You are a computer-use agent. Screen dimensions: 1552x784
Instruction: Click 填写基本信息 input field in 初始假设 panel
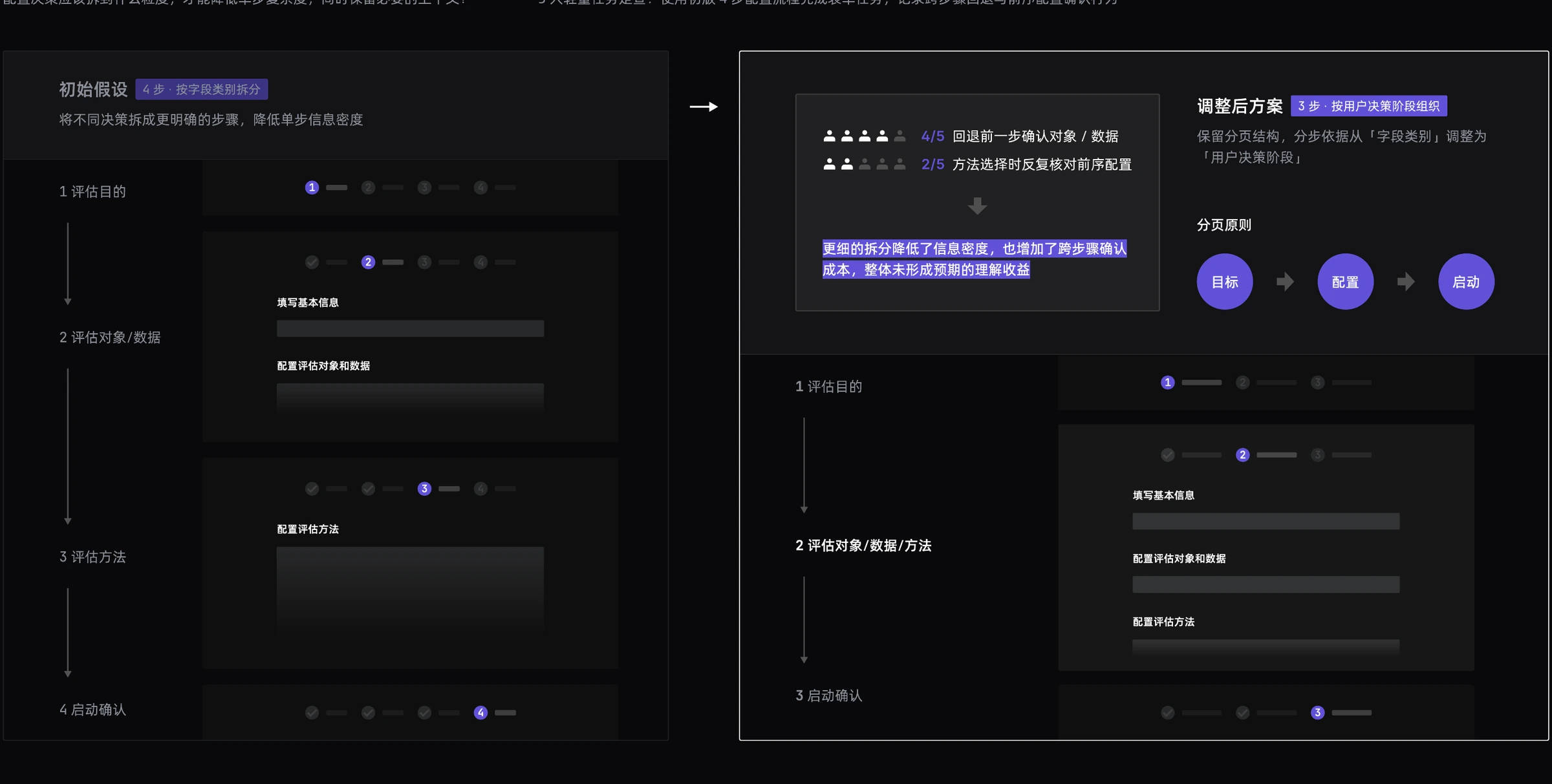(x=410, y=328)
